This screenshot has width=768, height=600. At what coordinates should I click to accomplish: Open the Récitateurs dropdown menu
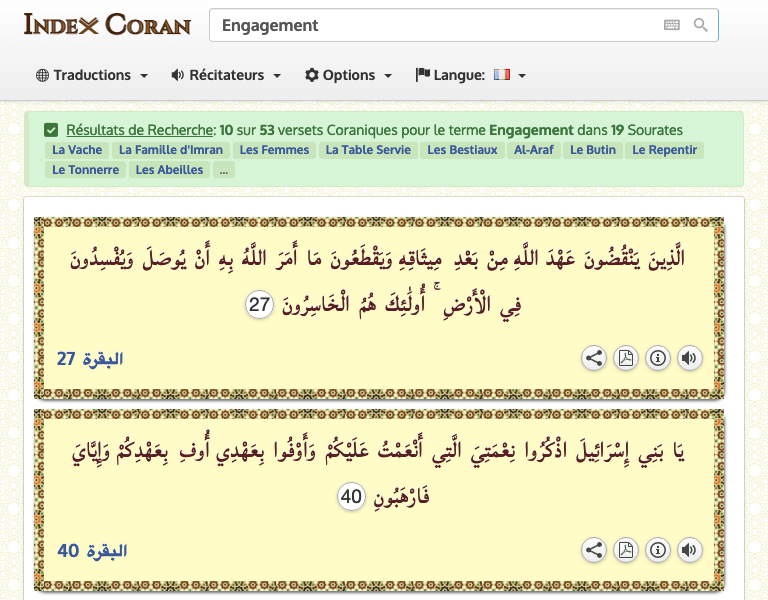pos(226,75)
